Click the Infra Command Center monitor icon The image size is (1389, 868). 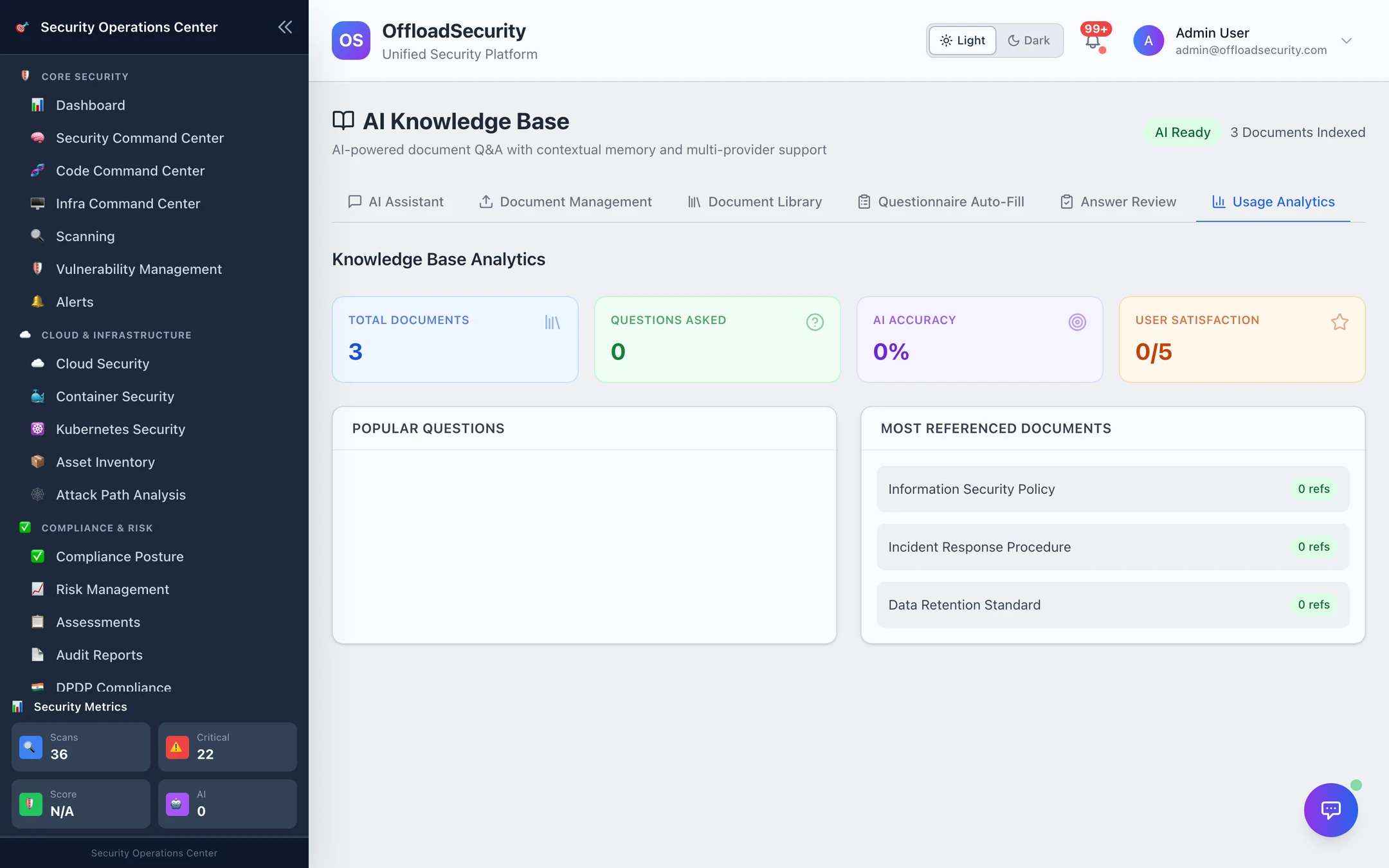click(x=38, y=203)
